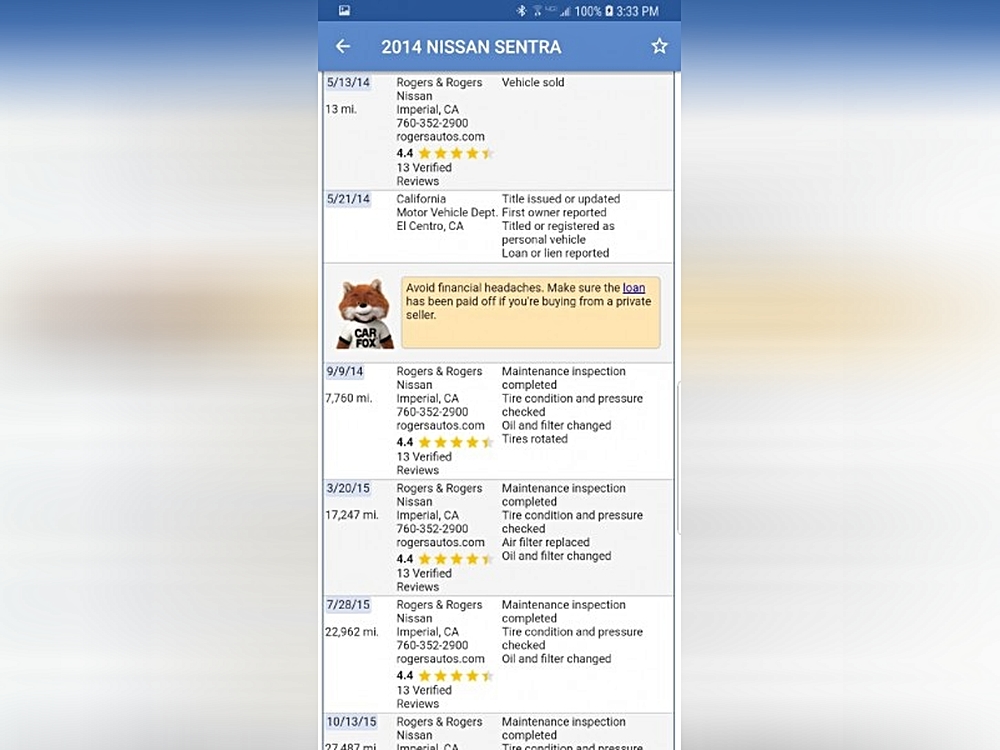Select the 7/28/15 date

tap(348, 605)
